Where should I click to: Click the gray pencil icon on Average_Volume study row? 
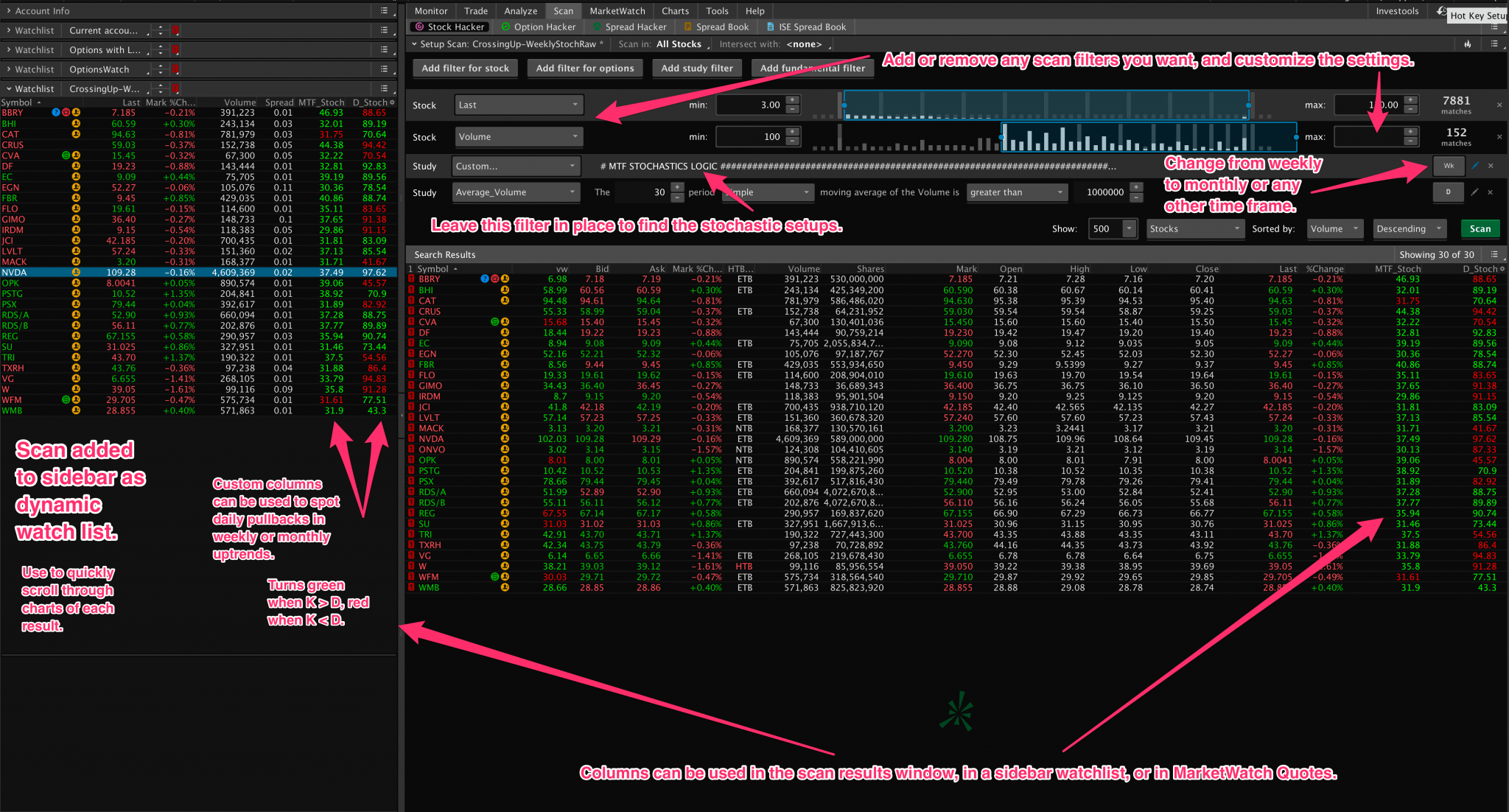tap(1474, 192)
